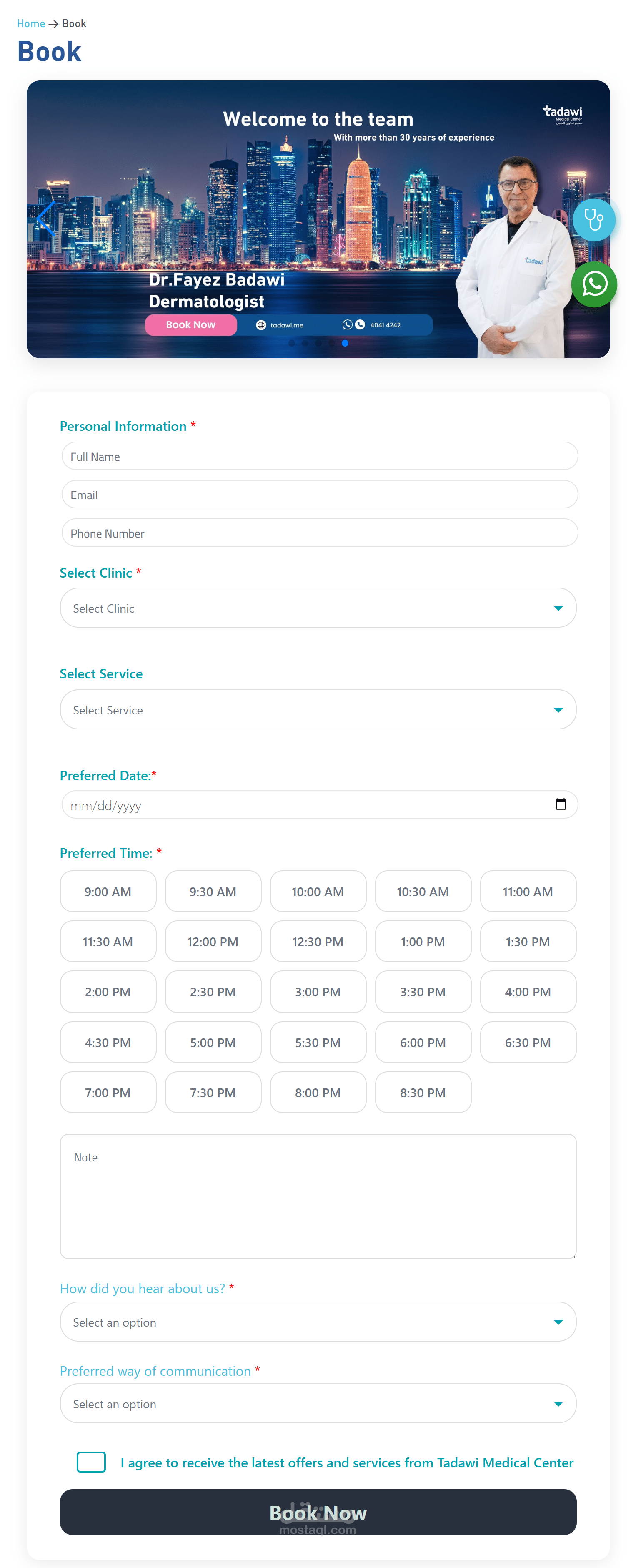Viewport: 636px width, 1568px height.
Task: Pick the 7:00 PM time slot
Action: (108, 1092)
